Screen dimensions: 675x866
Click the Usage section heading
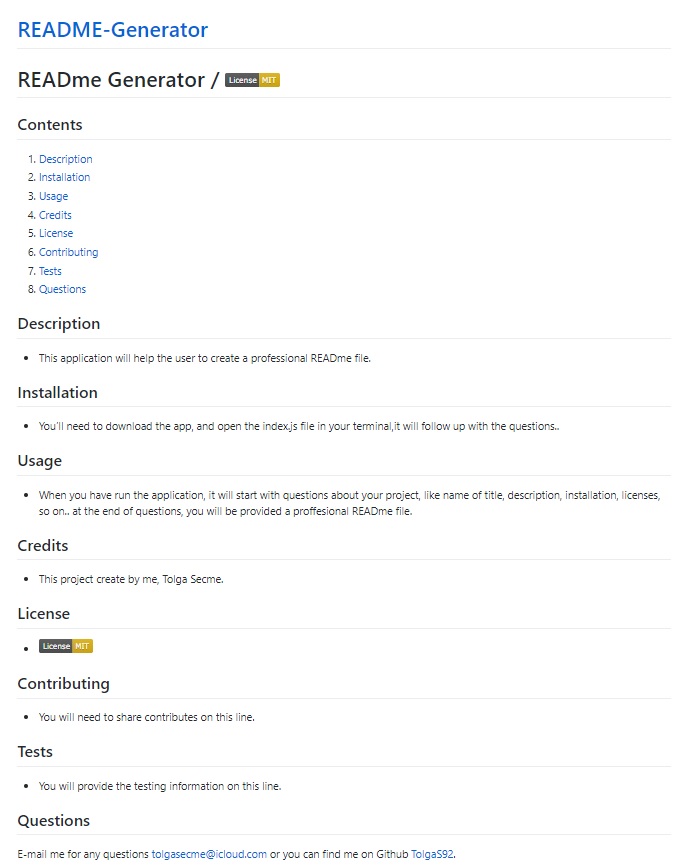coord(40,461)
